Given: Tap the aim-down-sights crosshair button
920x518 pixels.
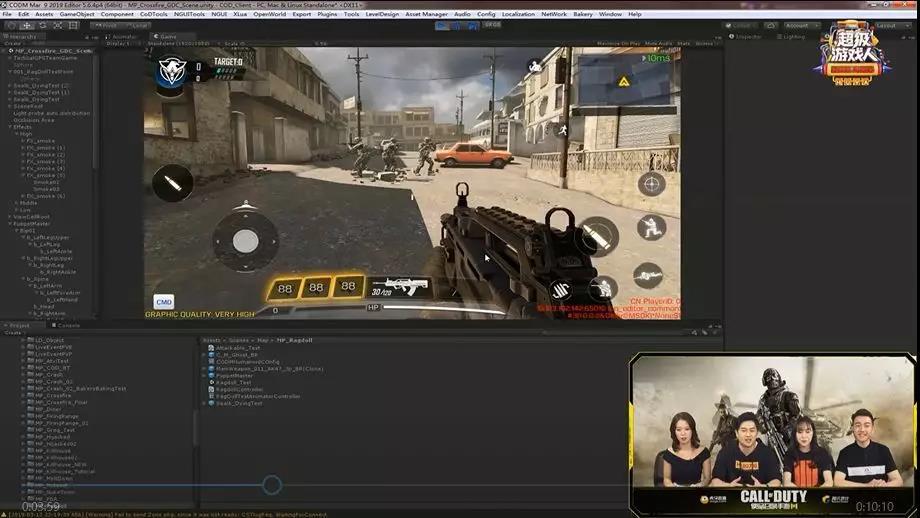Looking at the screenshot, I should tap(651, 184).
